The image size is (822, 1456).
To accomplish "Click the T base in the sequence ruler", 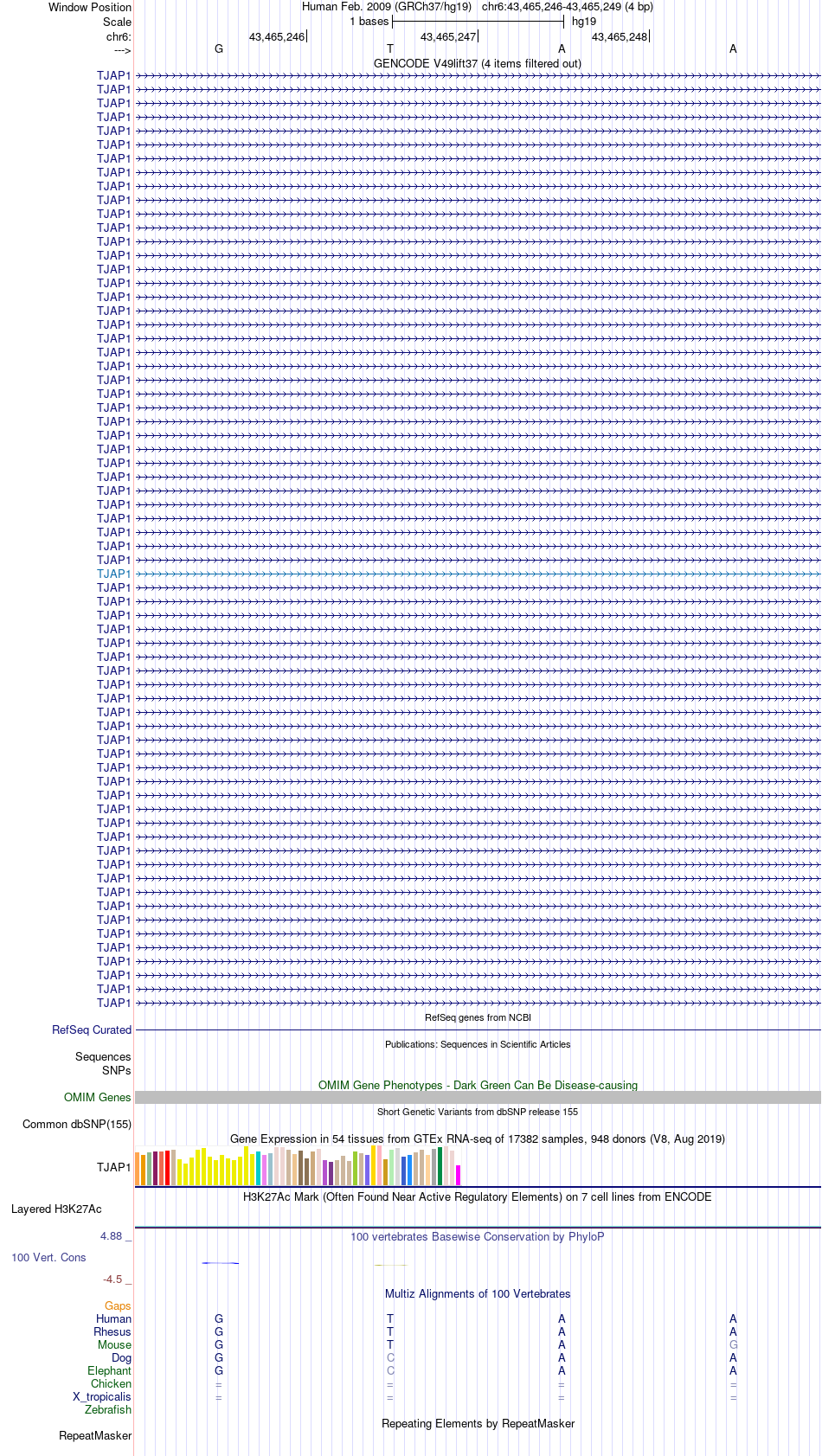I will click(390, 49).
